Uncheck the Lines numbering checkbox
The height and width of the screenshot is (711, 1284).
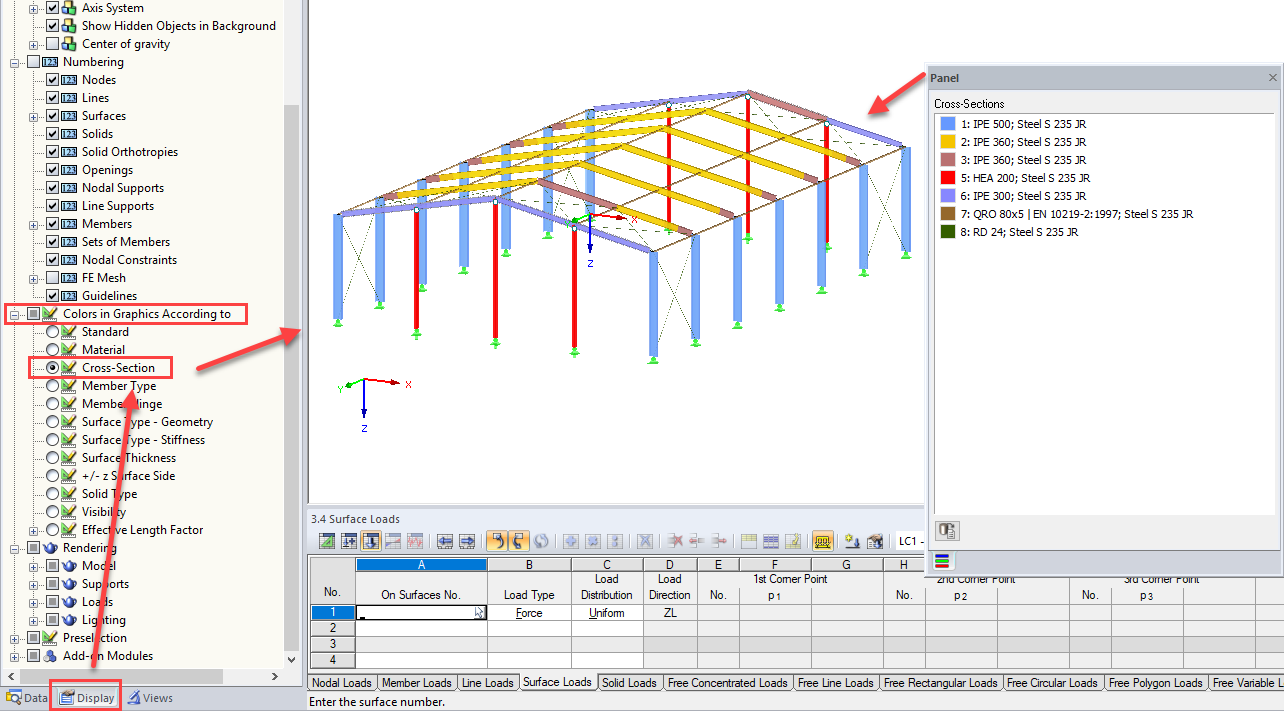pos(53,98)
